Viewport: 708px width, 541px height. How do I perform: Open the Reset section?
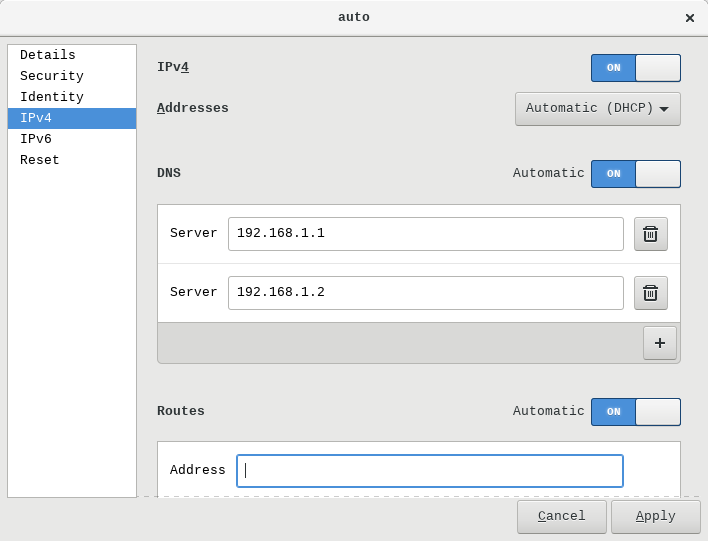pos(72,160)
